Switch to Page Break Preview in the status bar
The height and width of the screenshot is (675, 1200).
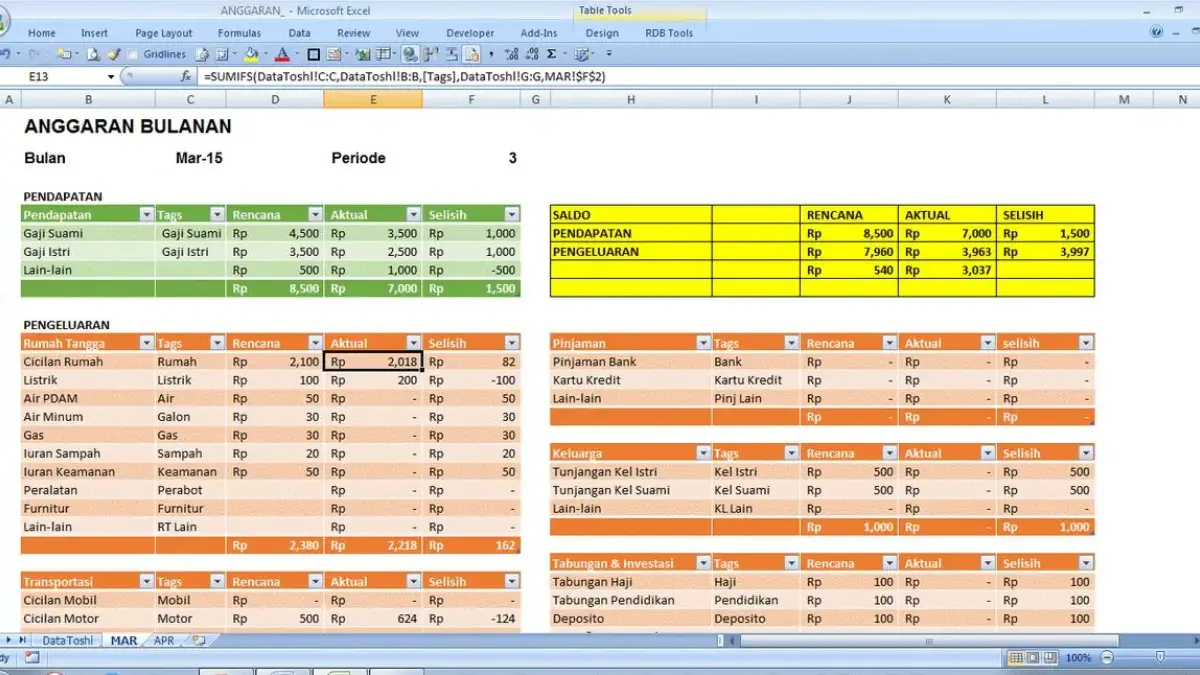pyautogui.click(x=1050, y=657)
